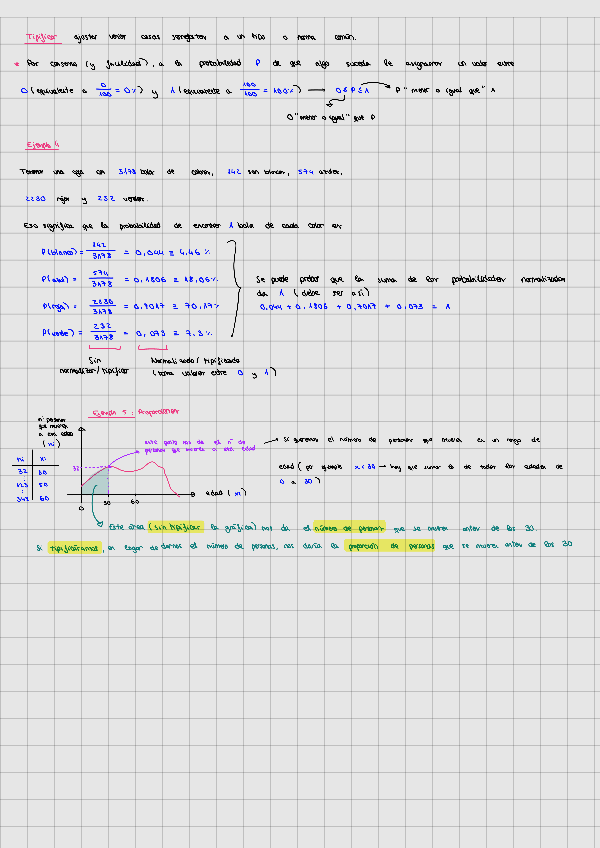Select the probability sum equation equal to 1
600x848 pixels.
pos(354,307)
